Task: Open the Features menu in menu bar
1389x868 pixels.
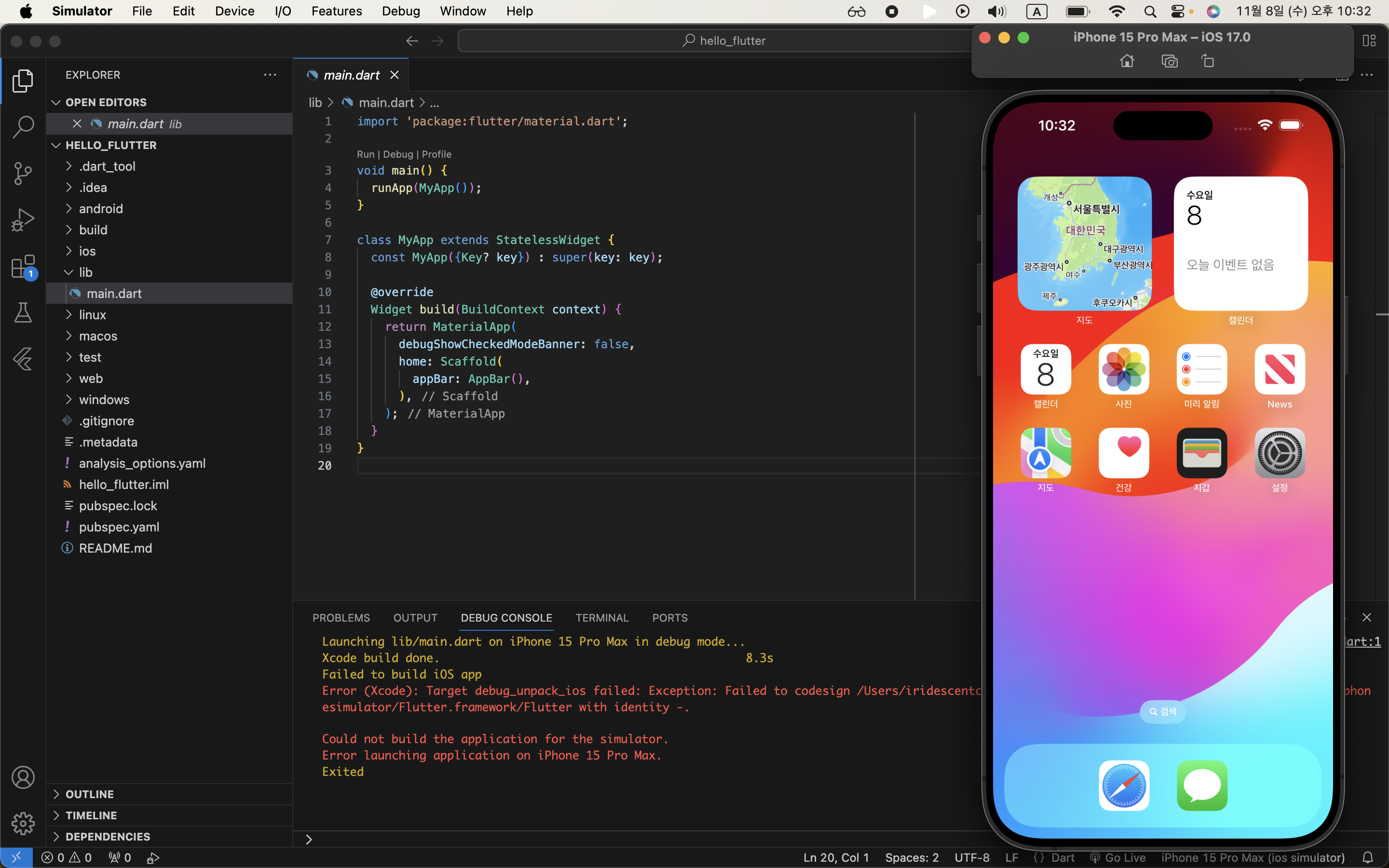Action: click(x=337, y=11)
